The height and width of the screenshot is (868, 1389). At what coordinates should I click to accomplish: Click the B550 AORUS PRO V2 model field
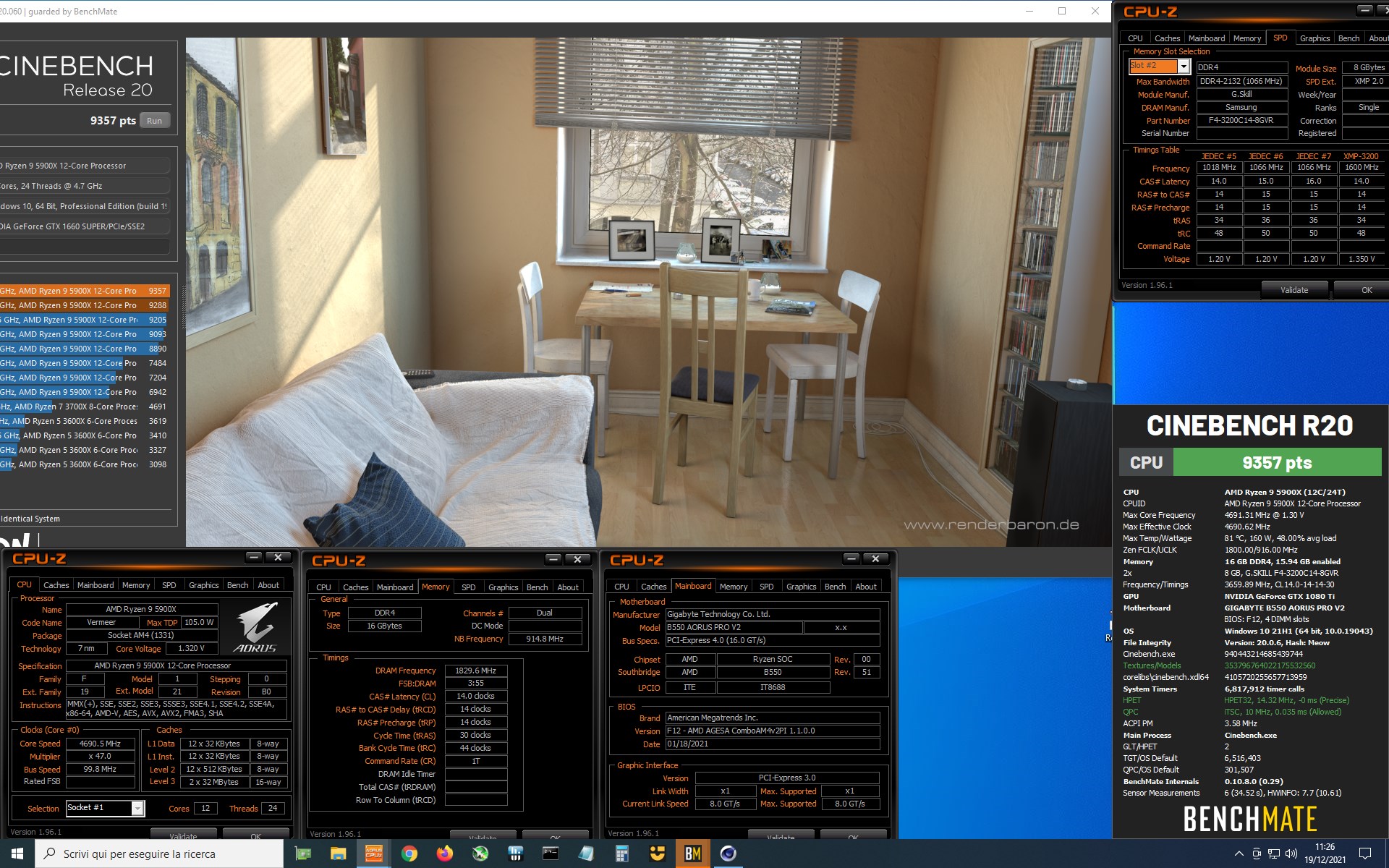coord(732,627)
